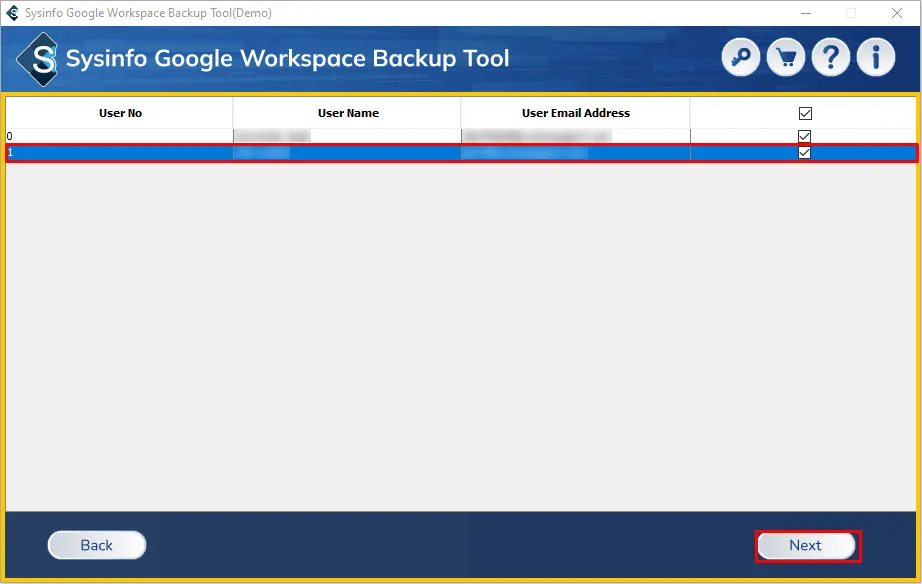Go Back to the previous step
The image size is (922, 584).
(x=96, y=546)
